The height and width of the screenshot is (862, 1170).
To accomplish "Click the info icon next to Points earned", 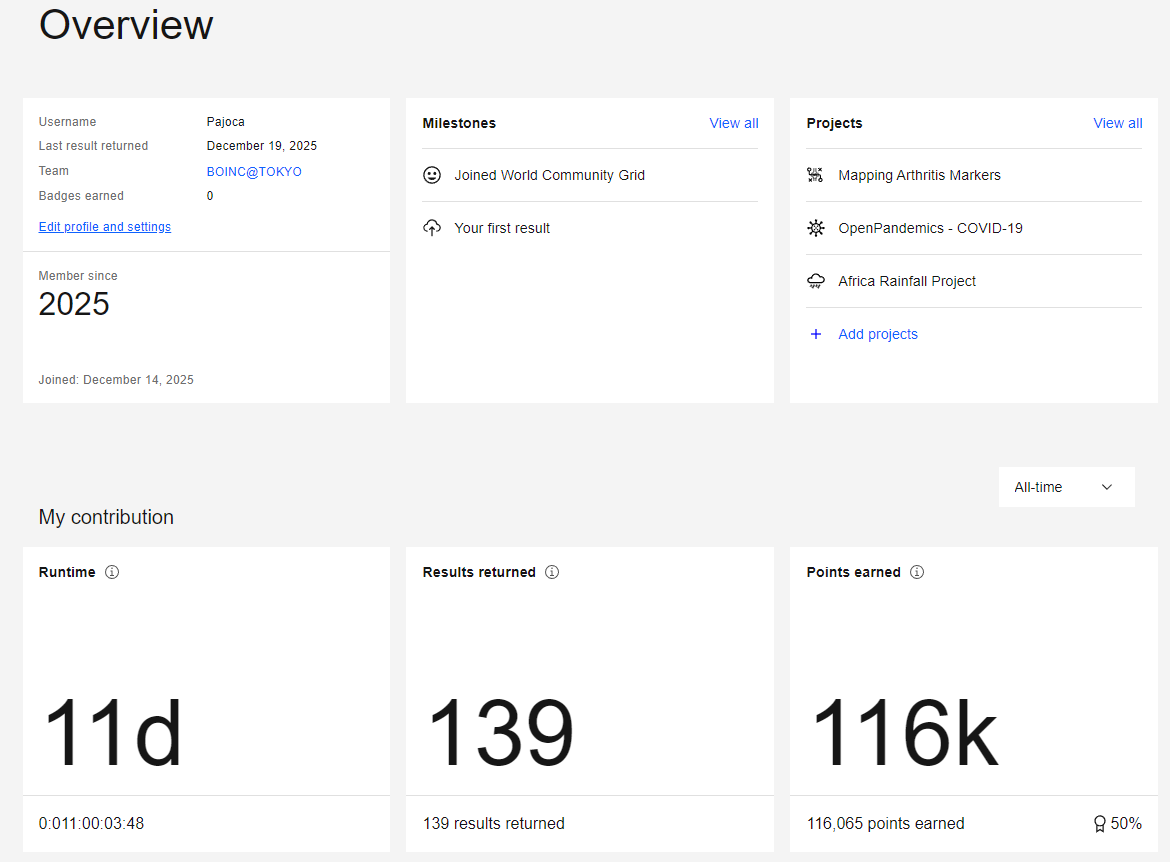I will click(917, 572).
